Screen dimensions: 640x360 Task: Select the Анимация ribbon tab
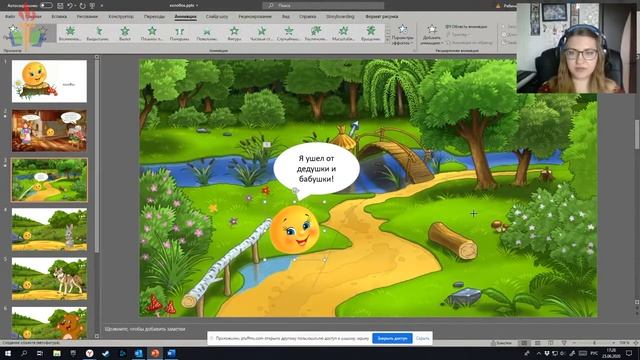pyautogui.click(x=185, y=17)
